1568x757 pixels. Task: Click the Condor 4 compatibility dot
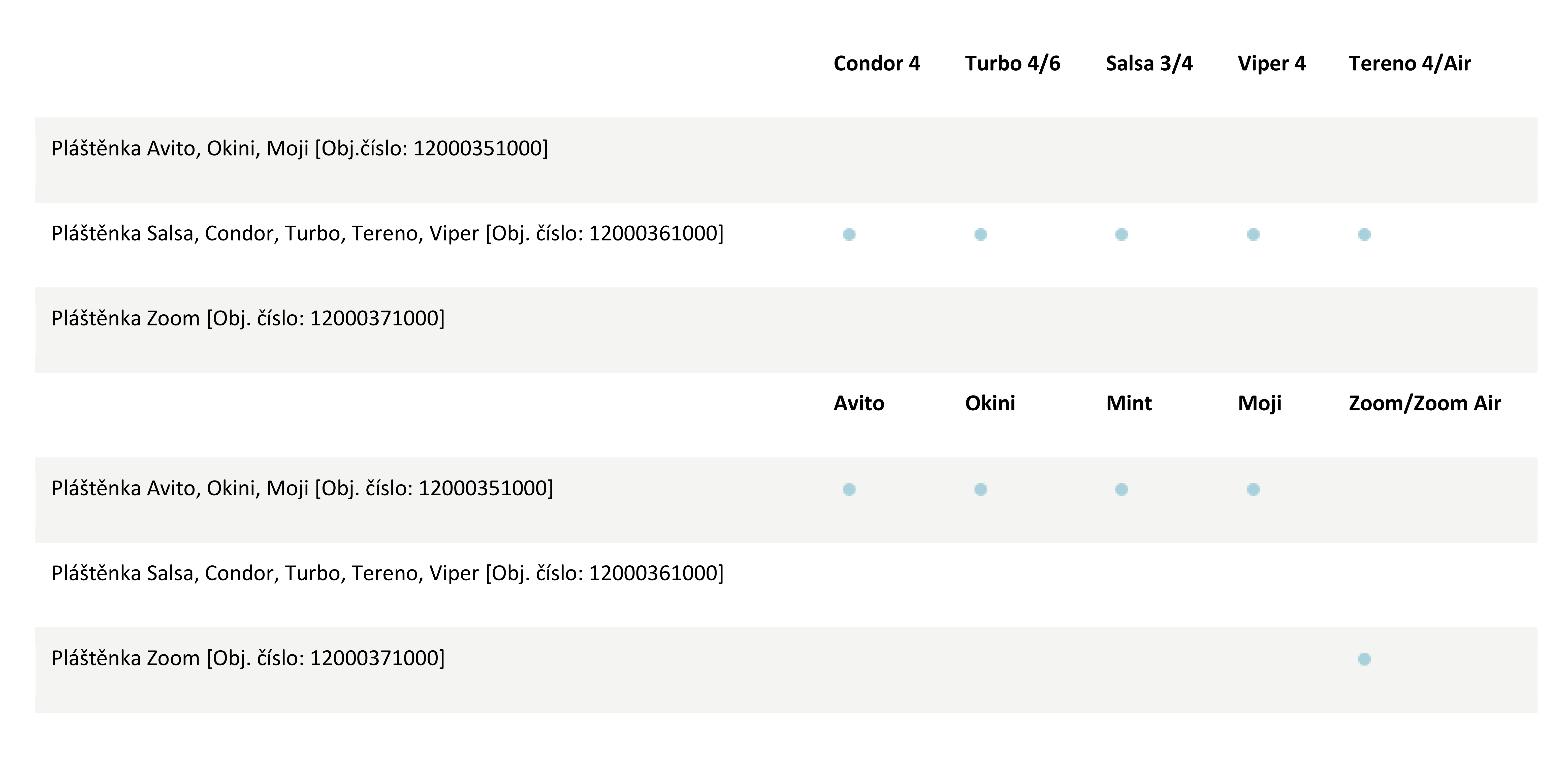coord(849,234)
